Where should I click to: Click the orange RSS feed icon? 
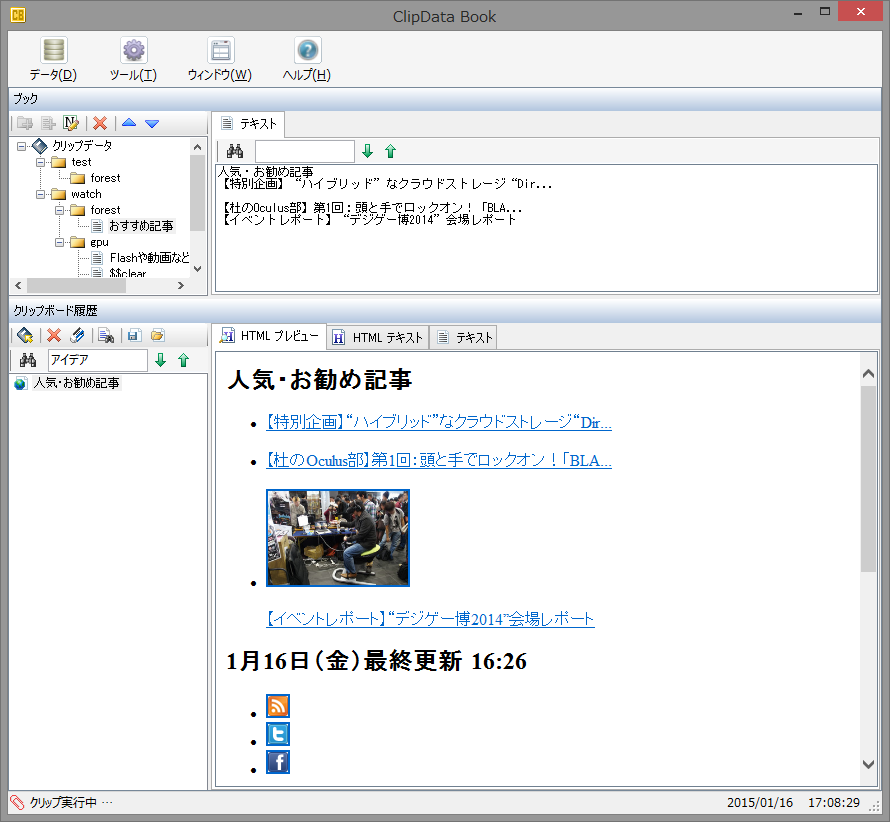point(278,706)
